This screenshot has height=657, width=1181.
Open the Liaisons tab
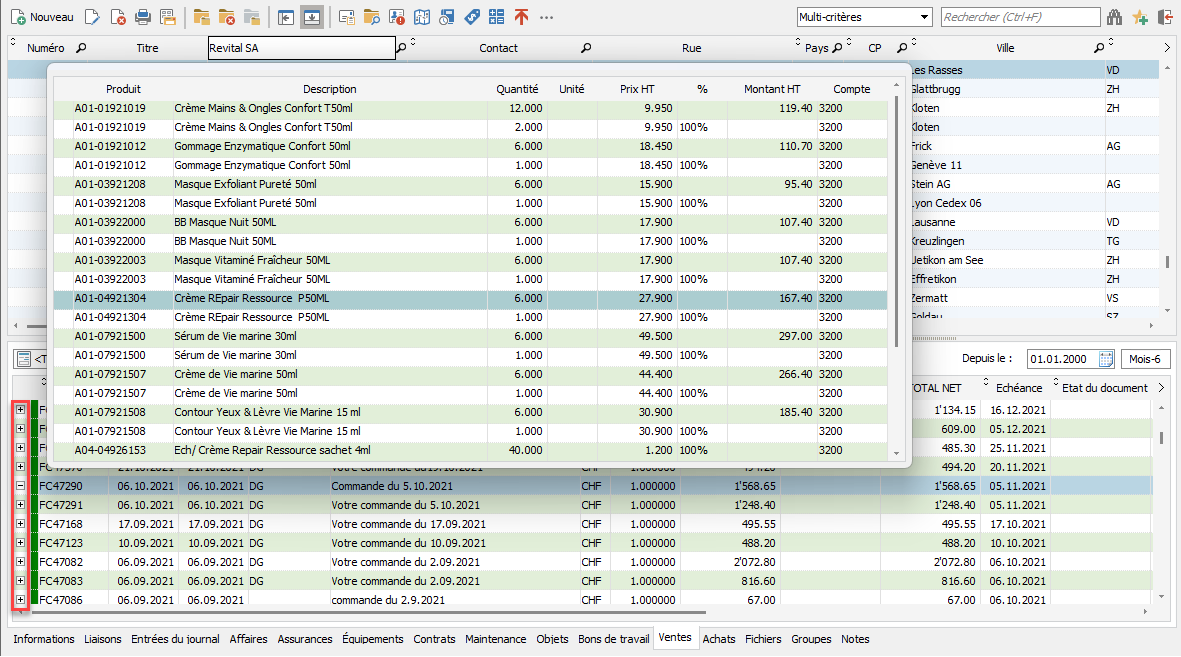(x=102, y=639)
